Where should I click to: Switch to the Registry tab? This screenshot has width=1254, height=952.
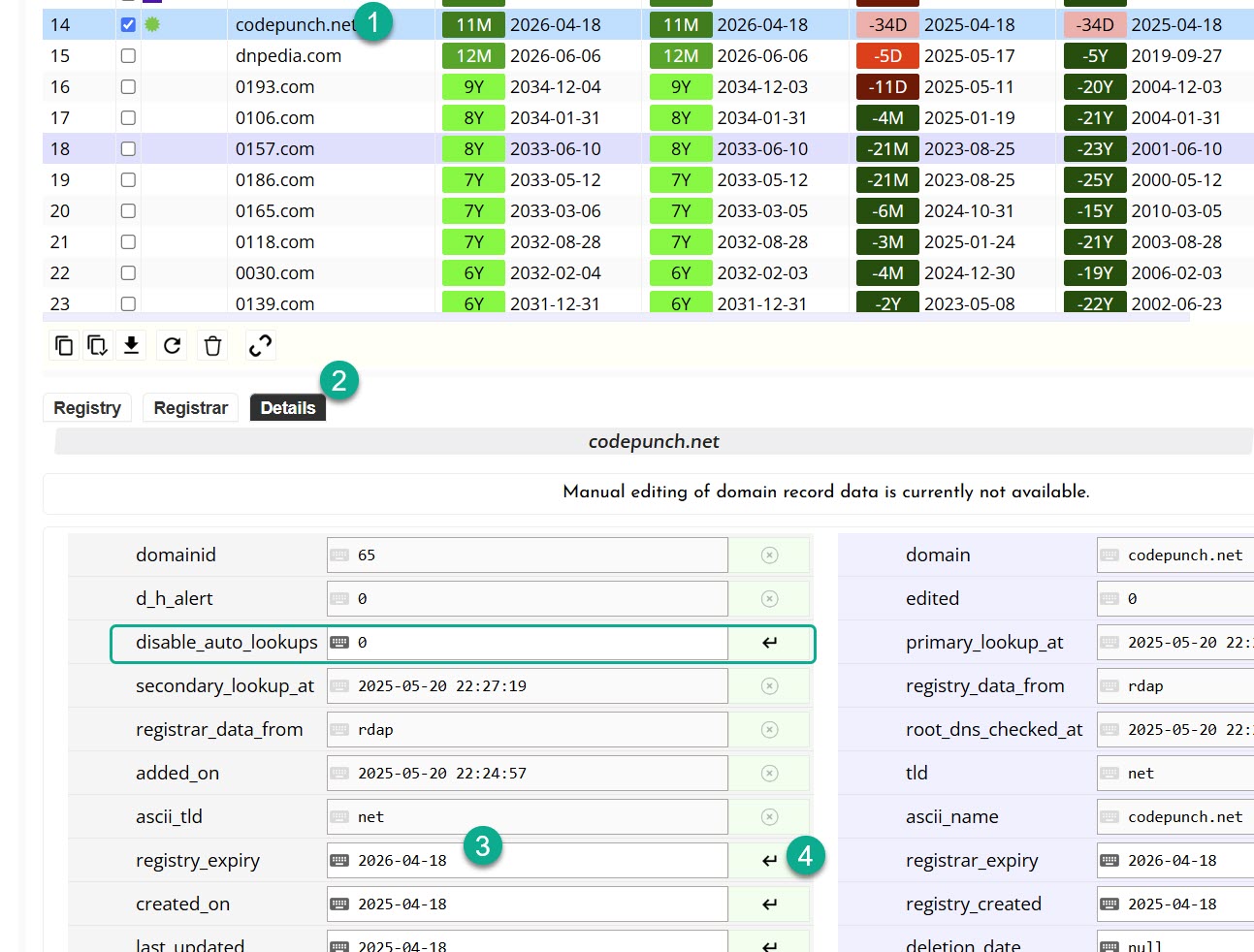(87, 408)
